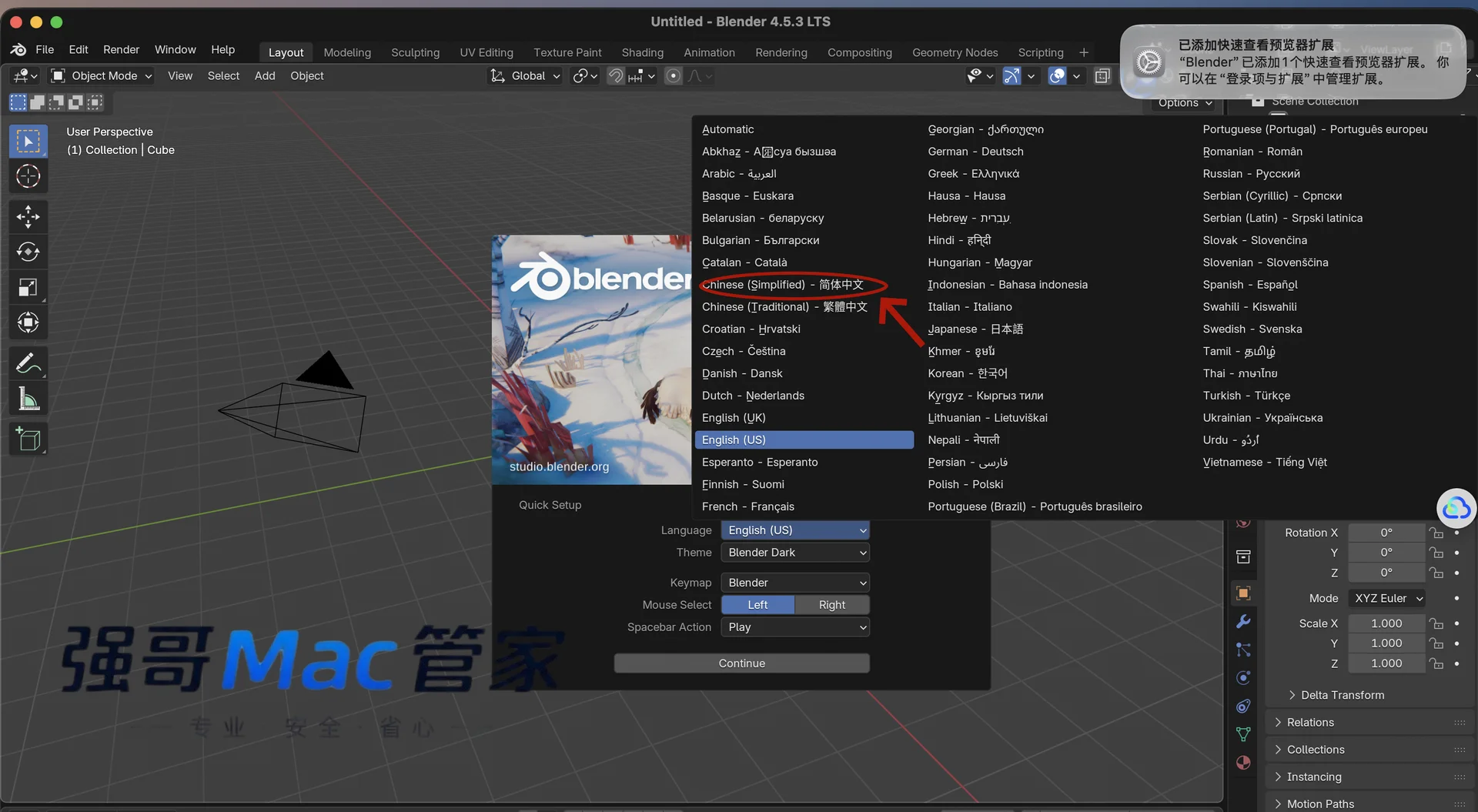The image size is (1478, 812).
Task: Open the Spacebar Action dropdown
Action: coord(796,627)
